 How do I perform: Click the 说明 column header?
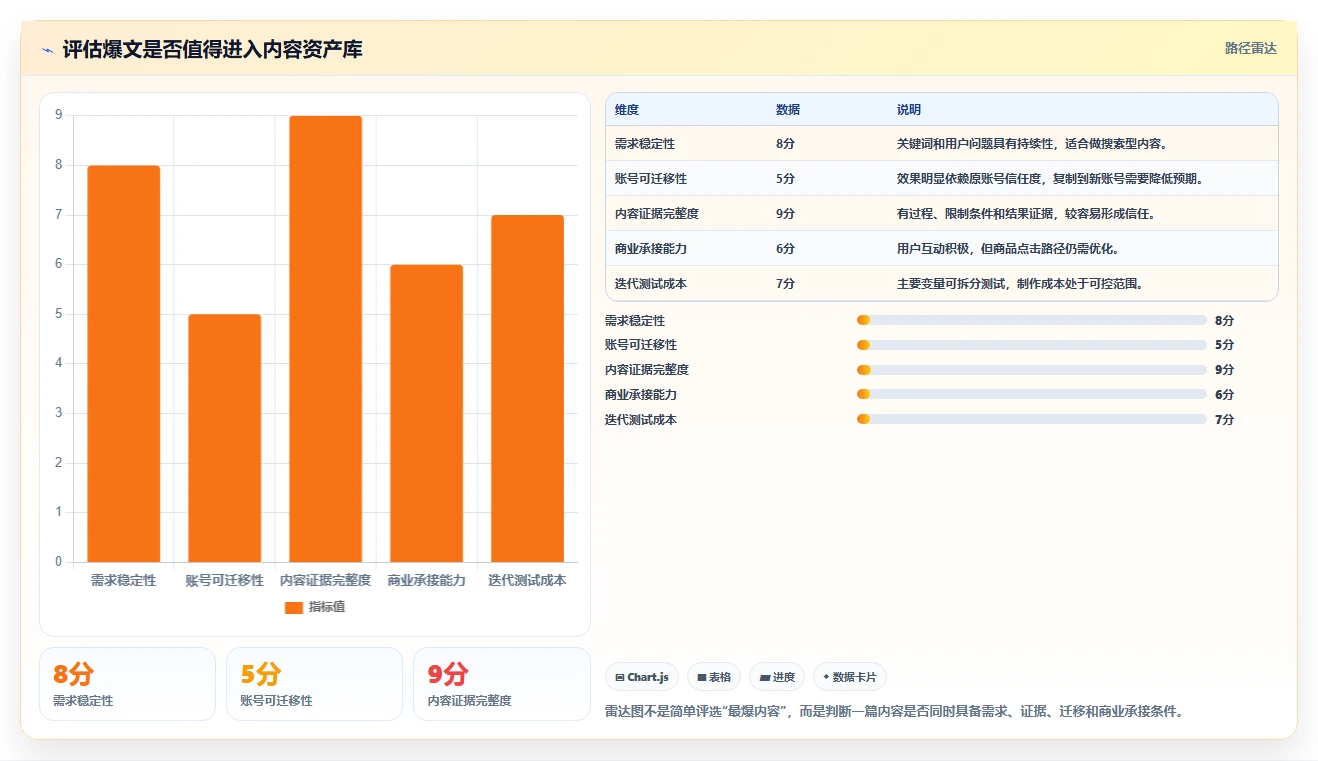click(x=909, y=110)
